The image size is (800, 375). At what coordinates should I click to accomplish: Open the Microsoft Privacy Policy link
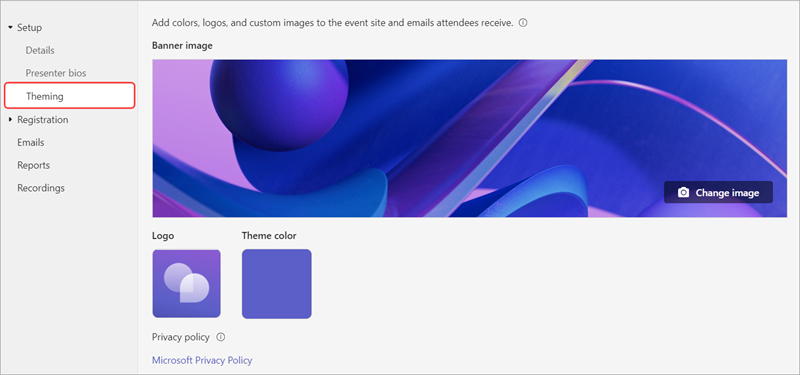pos(202,360)
